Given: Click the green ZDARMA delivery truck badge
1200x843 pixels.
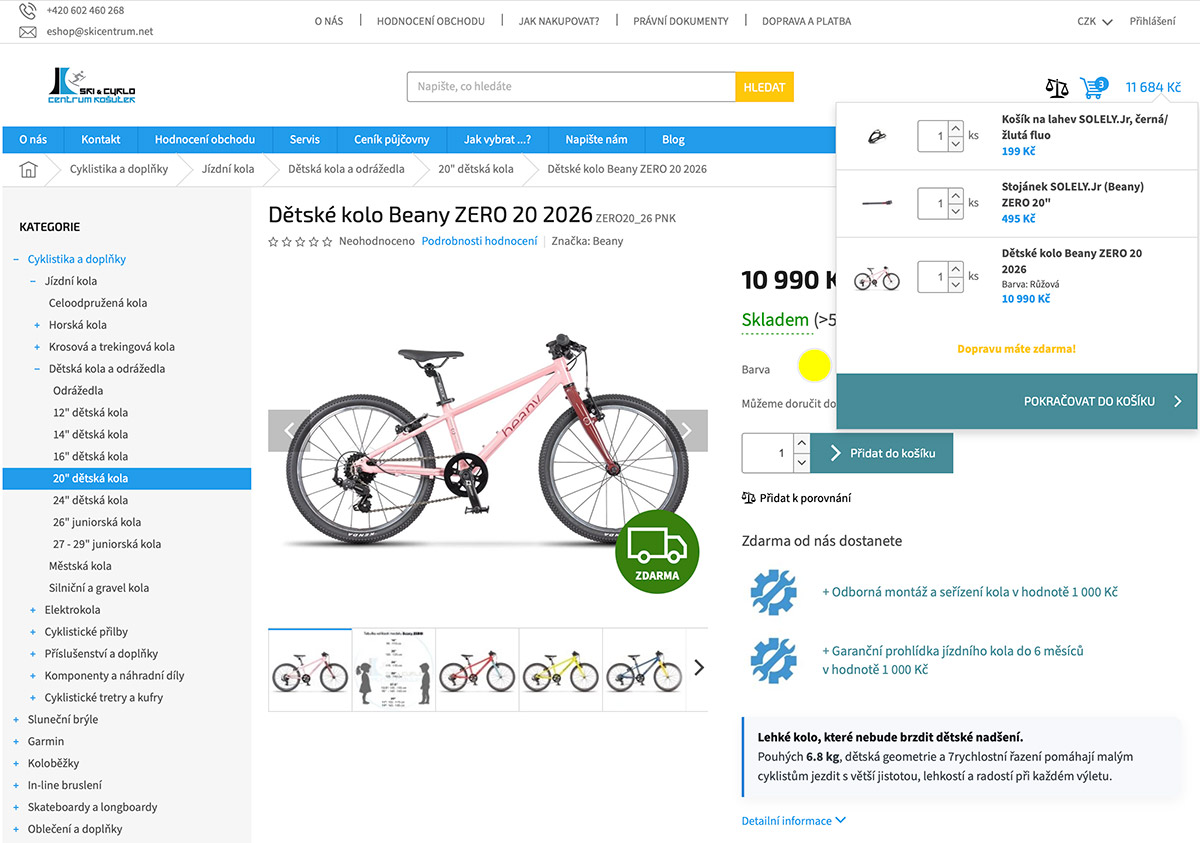Looking at the screenshot, I should (x=657, y=553).
